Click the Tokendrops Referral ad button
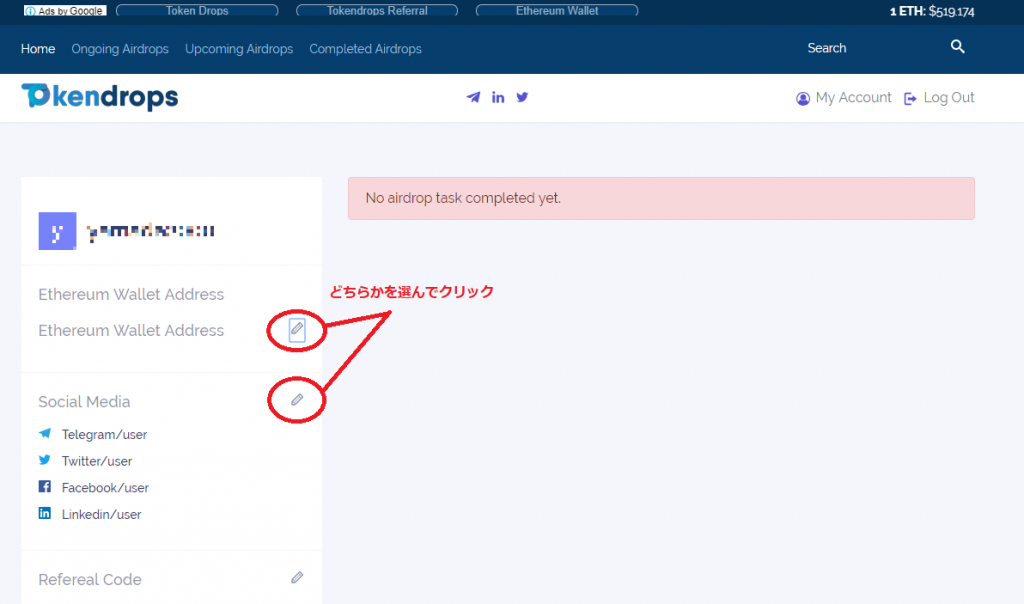The height and width of the screenshot is (604, 1024). [x=377, y=10]
